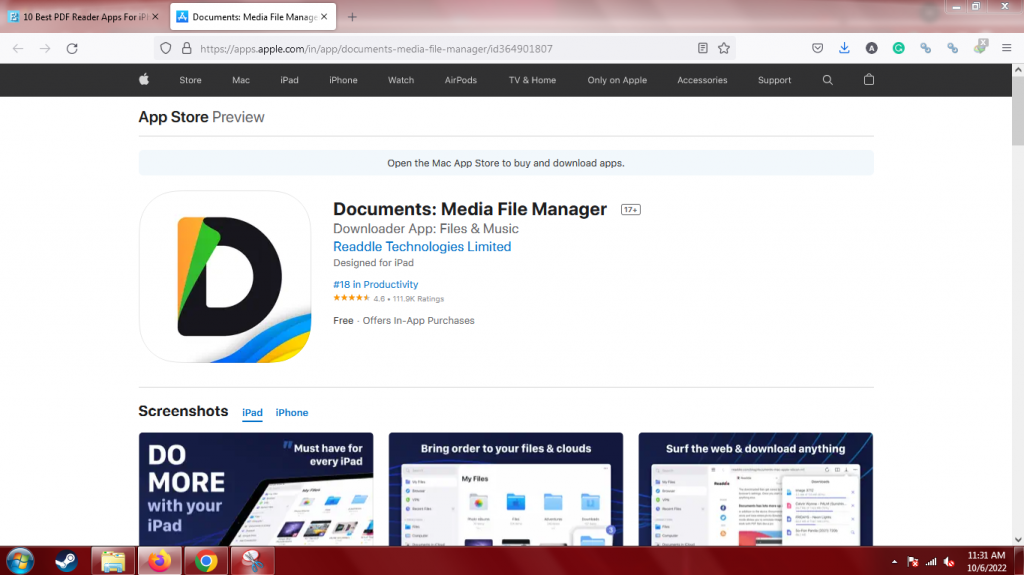
Task: Open File Explorer from the taskbar
Action: click(x=113, y=561)
